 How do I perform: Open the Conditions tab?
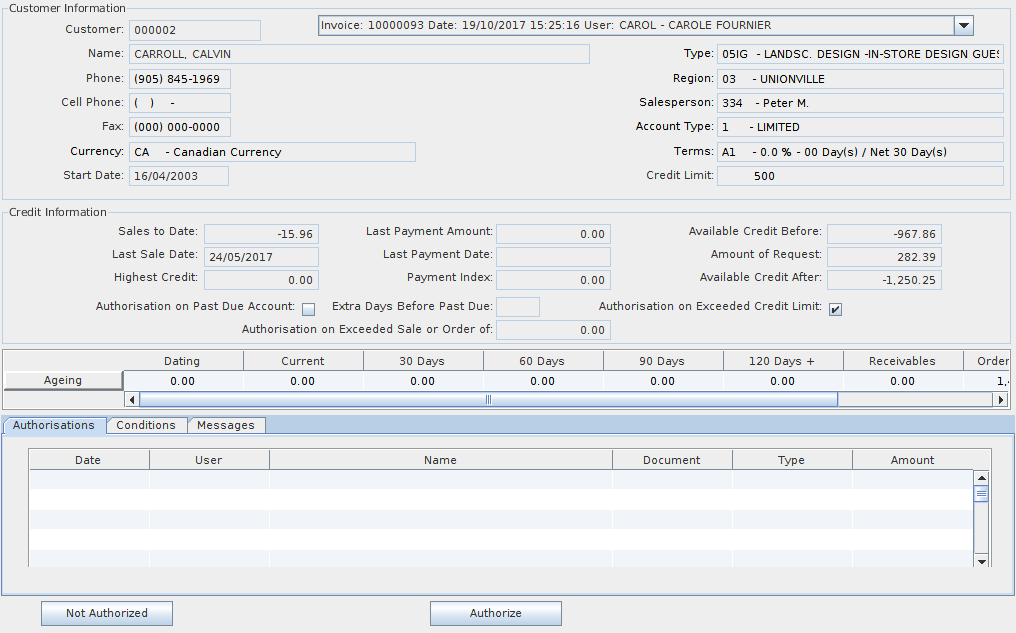coord(146,426)
